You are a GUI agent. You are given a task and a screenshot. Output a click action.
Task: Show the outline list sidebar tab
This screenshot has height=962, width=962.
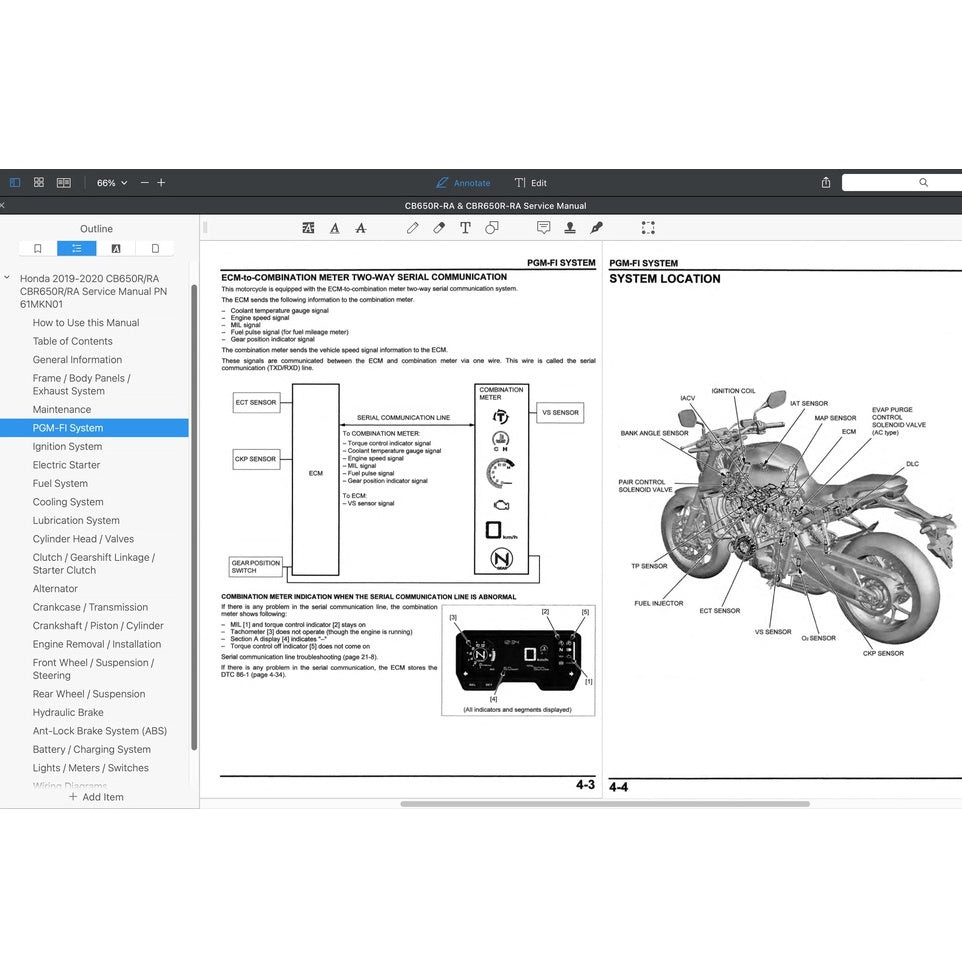click(x=77, y=248)
